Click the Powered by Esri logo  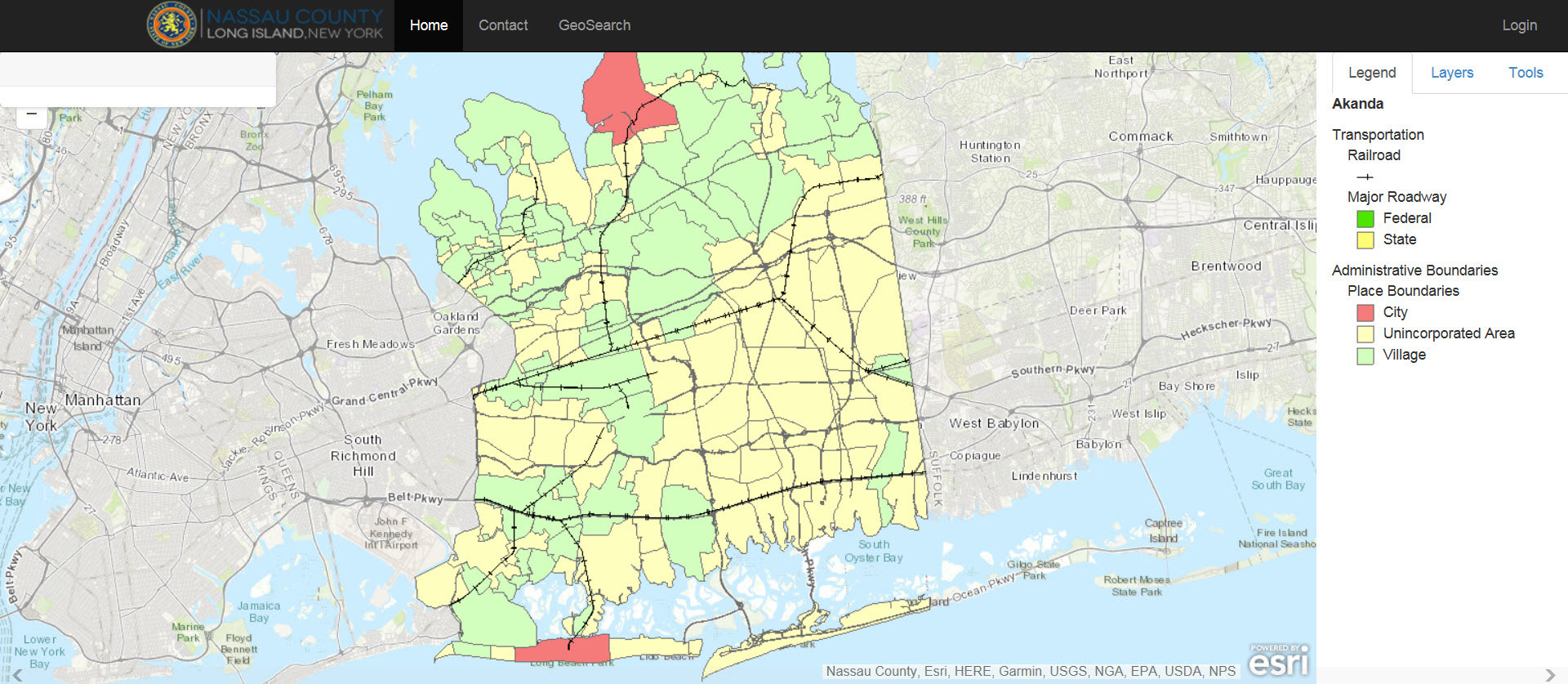click(1277, 660)
